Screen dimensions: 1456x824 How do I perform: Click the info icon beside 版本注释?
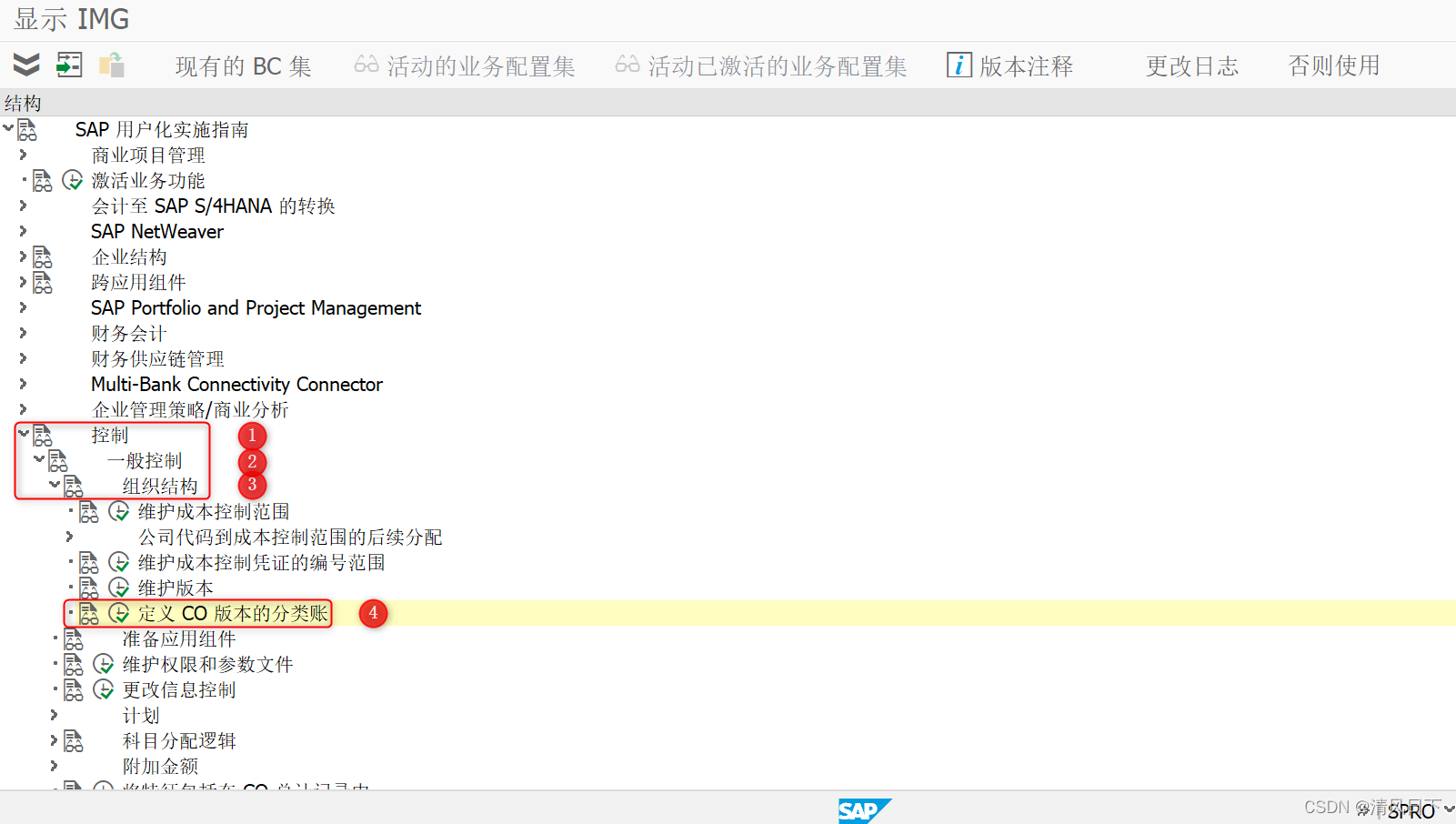click(959, 65)
